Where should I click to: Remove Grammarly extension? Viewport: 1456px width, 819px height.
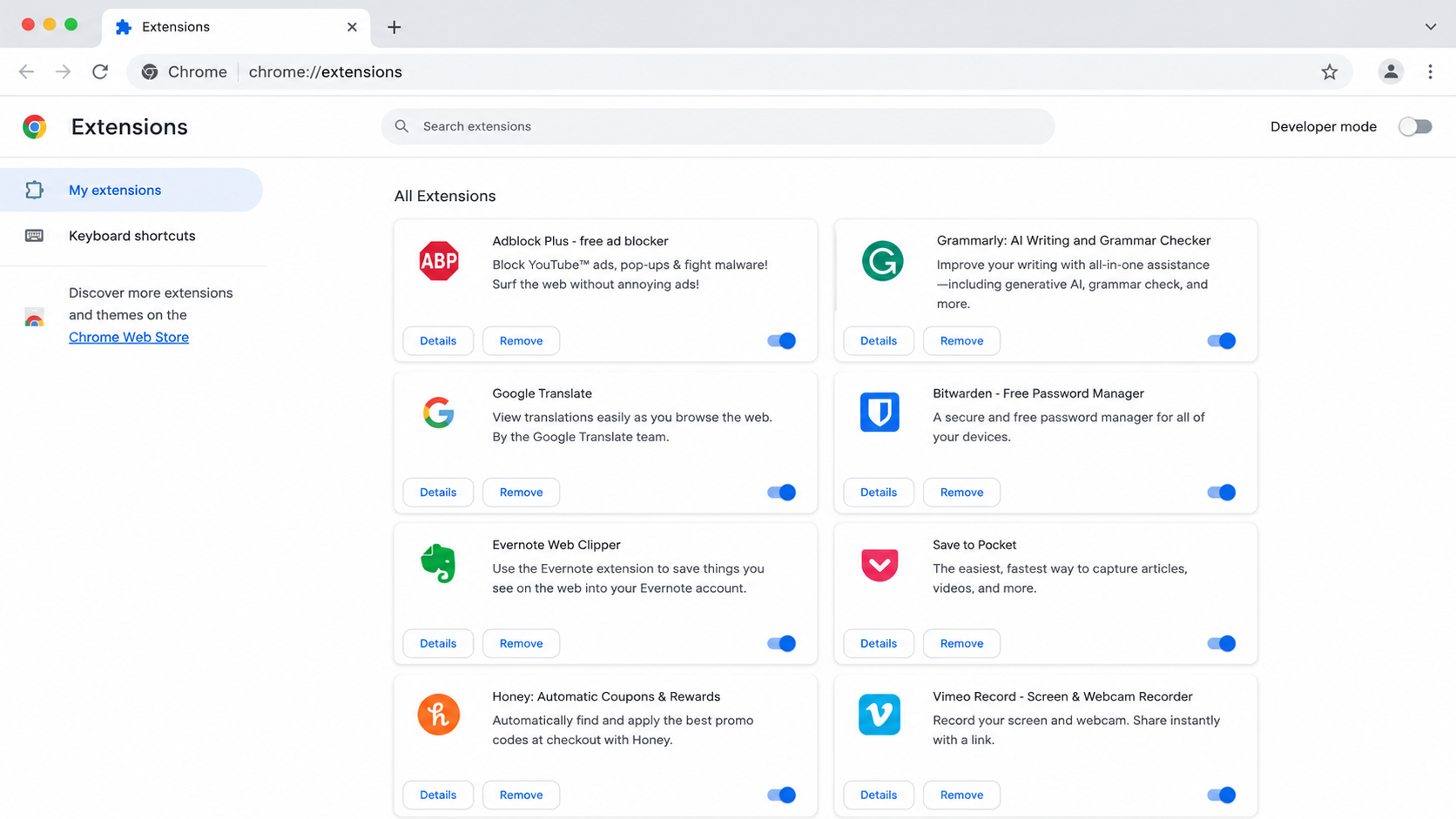[961, 341]
